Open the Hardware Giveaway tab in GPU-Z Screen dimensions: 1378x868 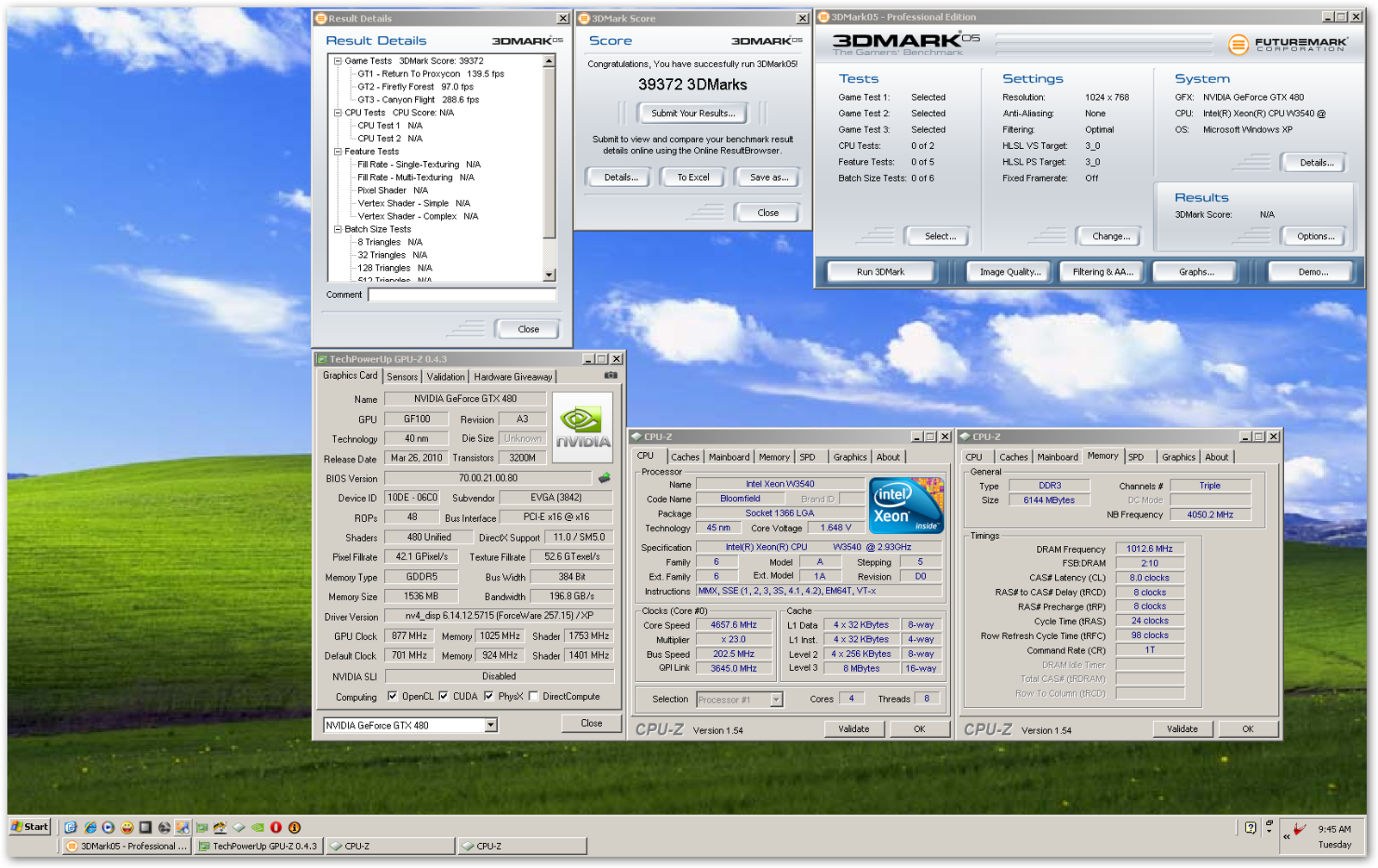click(x=513, y=377)
